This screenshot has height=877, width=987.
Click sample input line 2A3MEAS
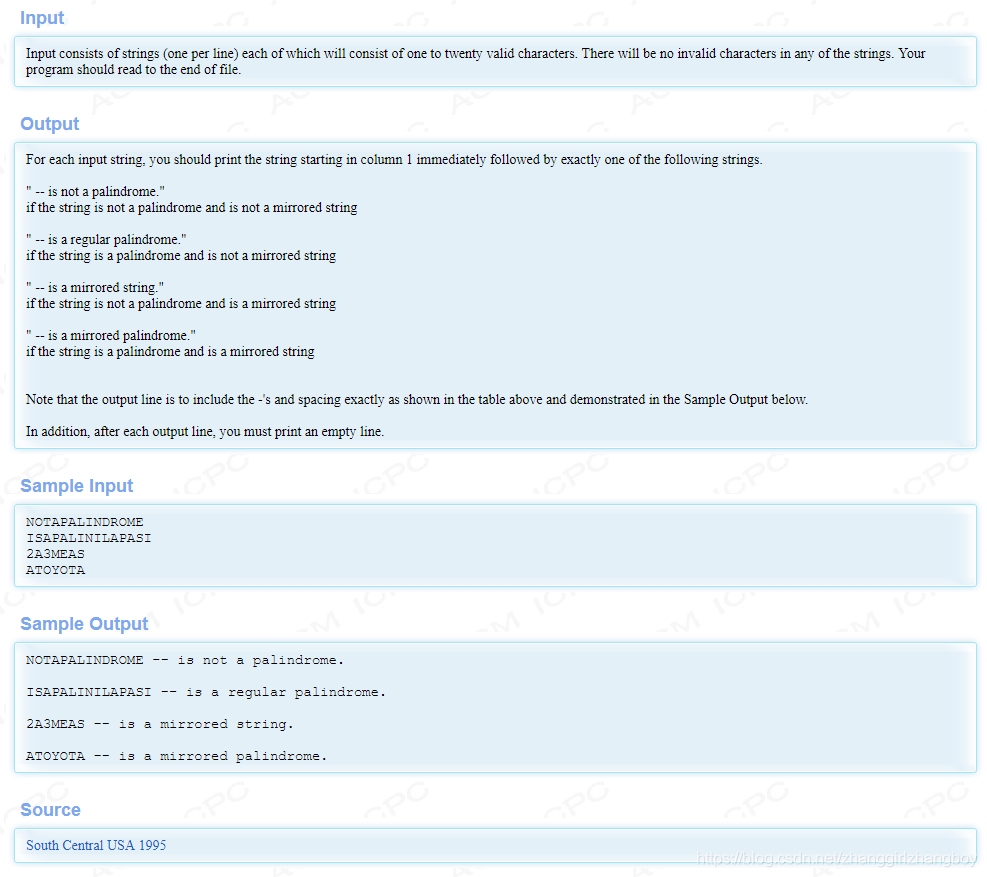point(55,554)
